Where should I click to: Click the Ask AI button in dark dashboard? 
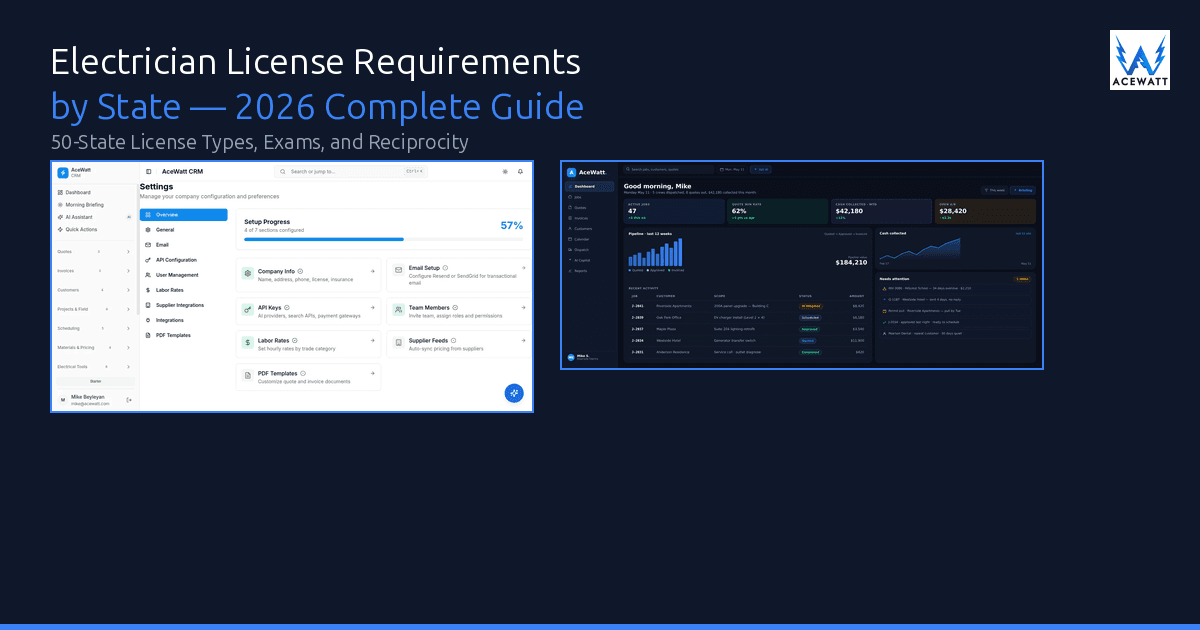coord(760,170)
